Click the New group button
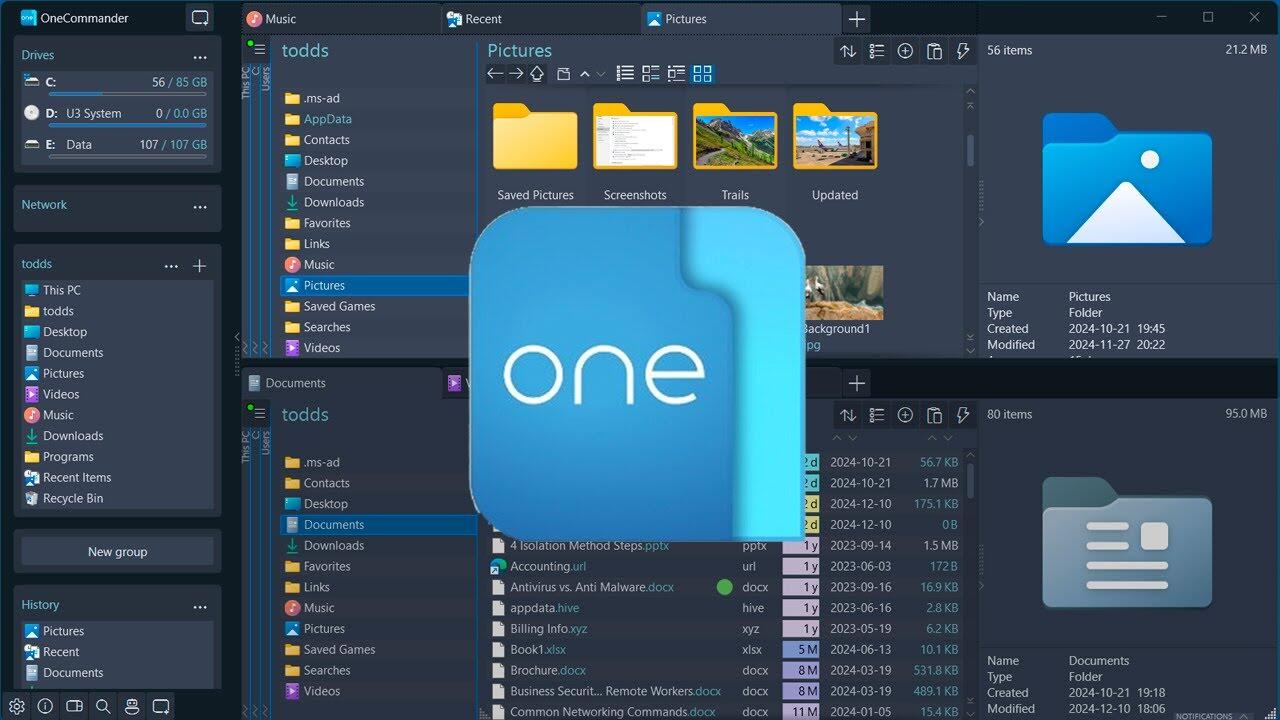The width and height of the screenshot is (1280, 720). (117, 551)
